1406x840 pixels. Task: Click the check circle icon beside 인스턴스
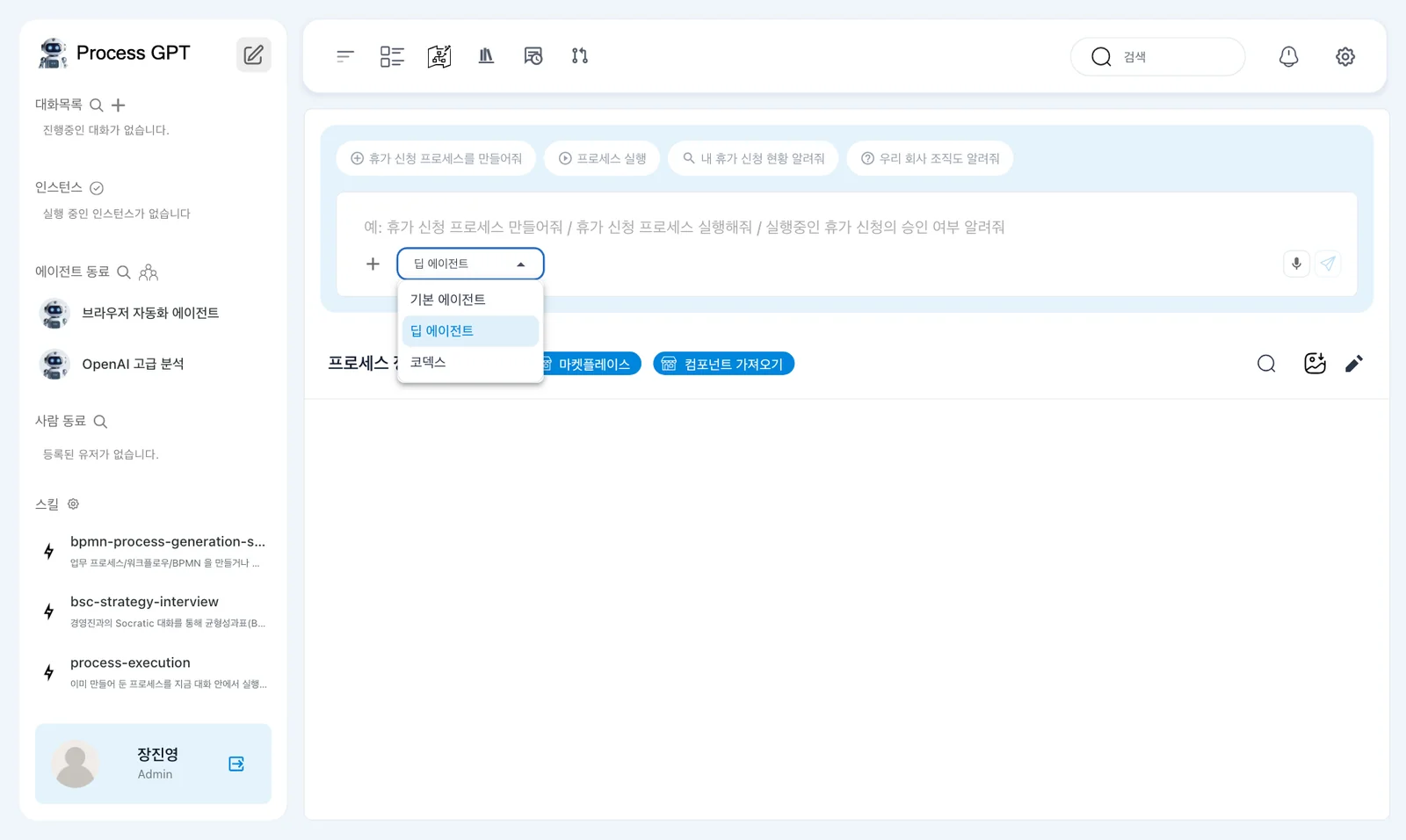point(97,188)
